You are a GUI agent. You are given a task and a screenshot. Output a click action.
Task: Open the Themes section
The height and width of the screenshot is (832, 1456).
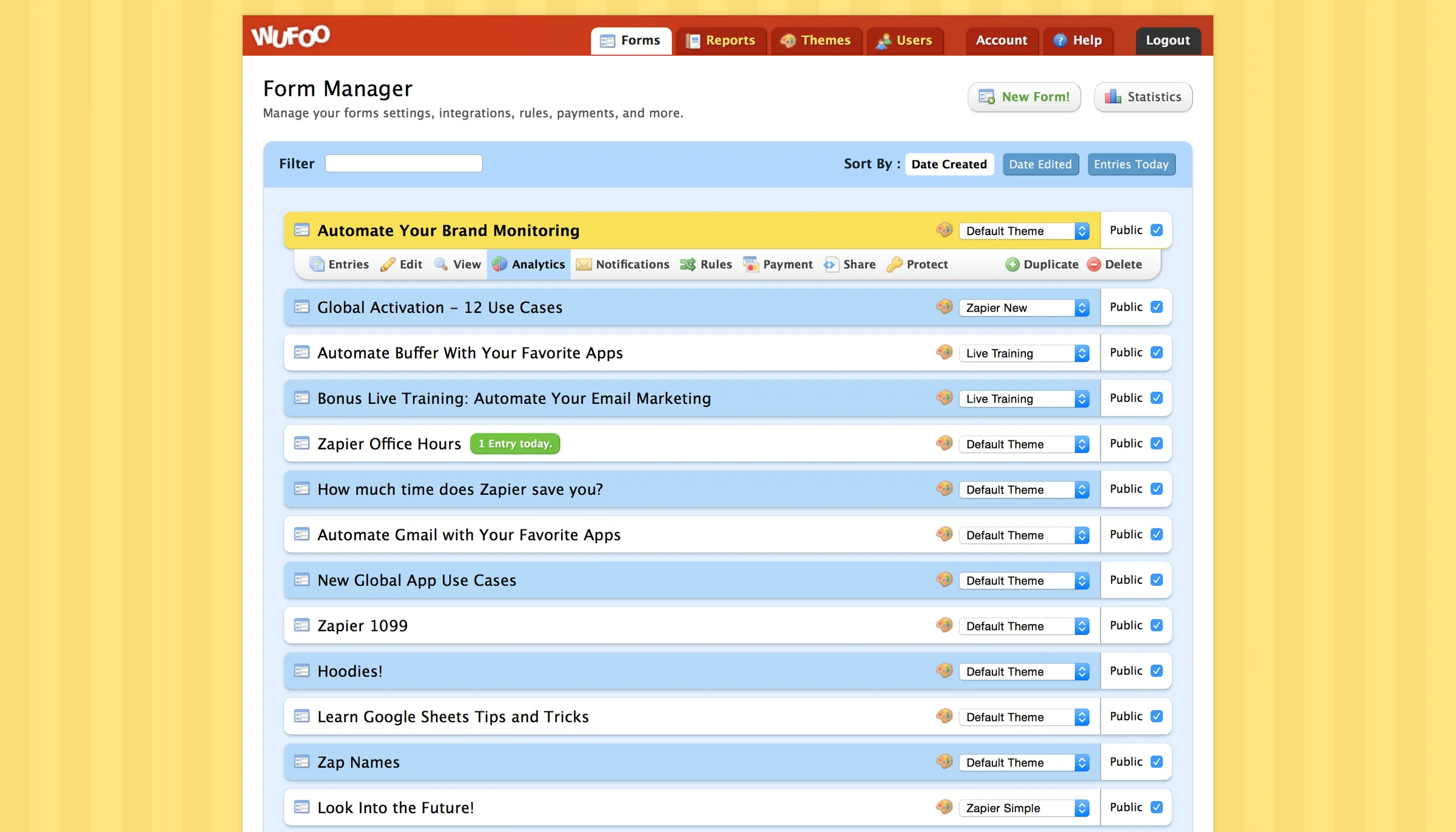816,40
